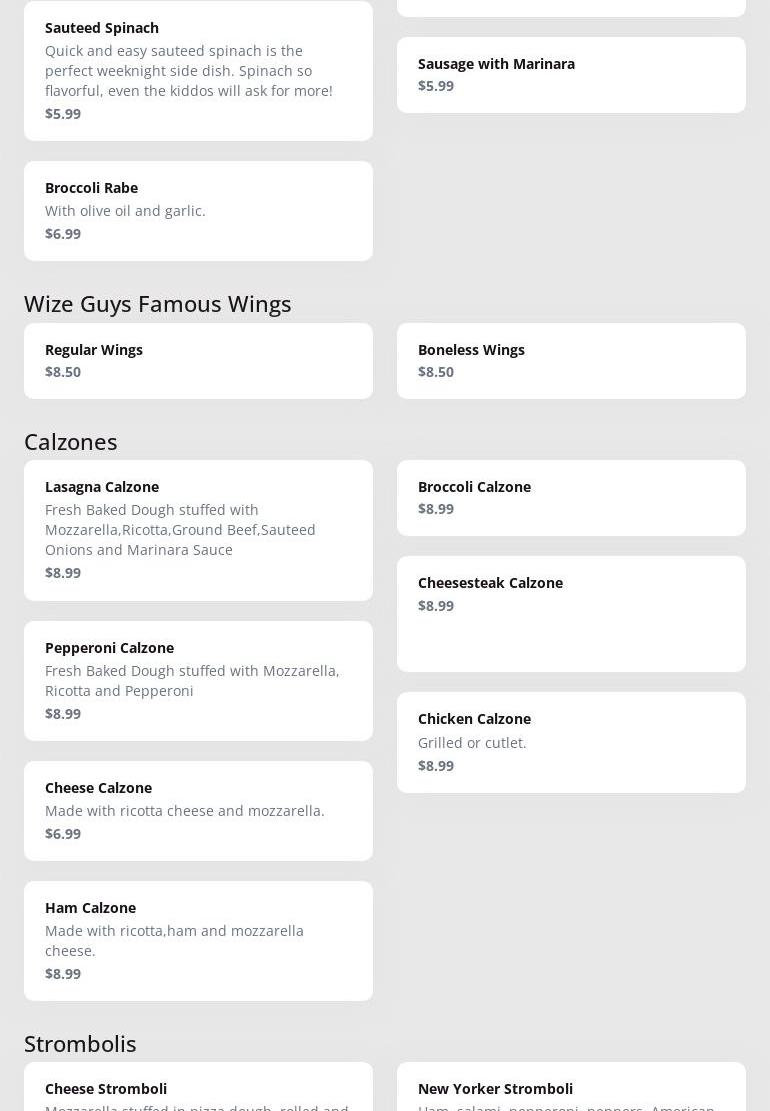
Task: Click the Grilled or cutlet description
Action: click(472, 743)
